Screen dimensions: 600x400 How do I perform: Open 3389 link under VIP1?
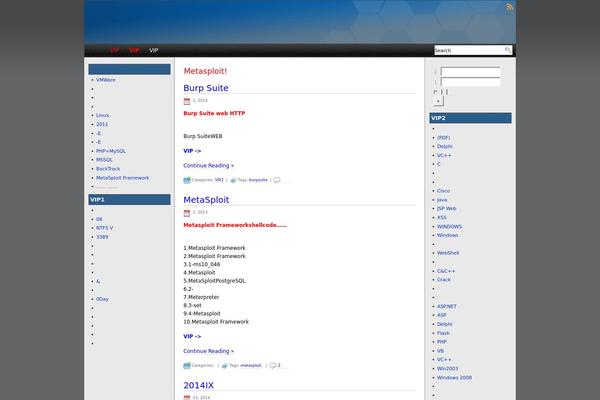(x=102, y=237)
